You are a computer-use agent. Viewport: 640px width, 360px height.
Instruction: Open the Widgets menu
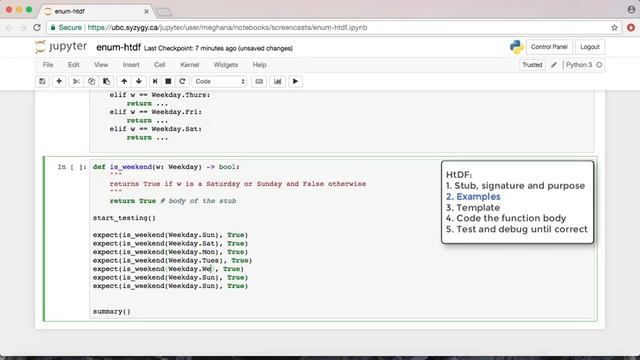coord(226,65)
